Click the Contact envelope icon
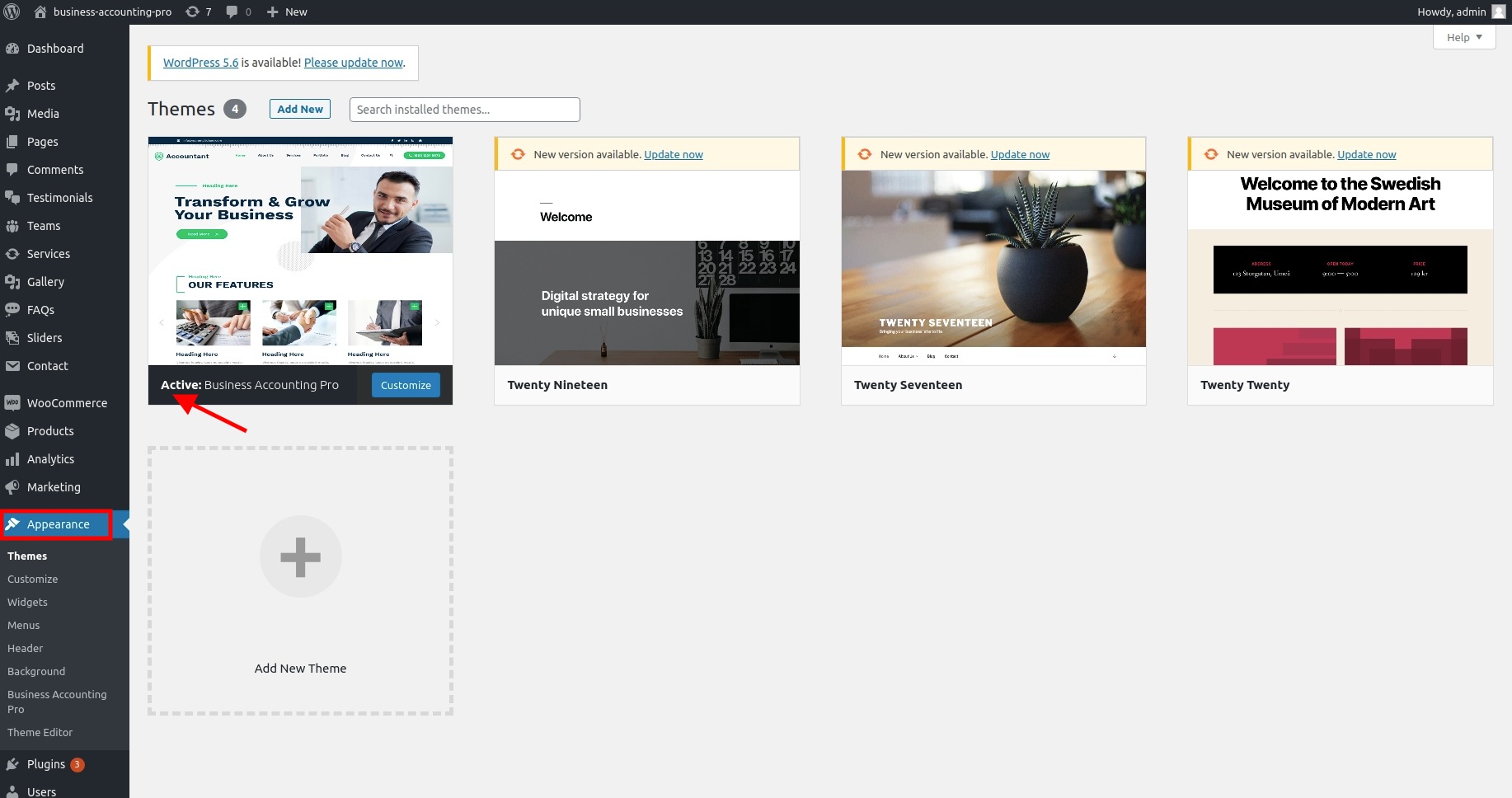 pyautogui.click(x=12, y=366)
